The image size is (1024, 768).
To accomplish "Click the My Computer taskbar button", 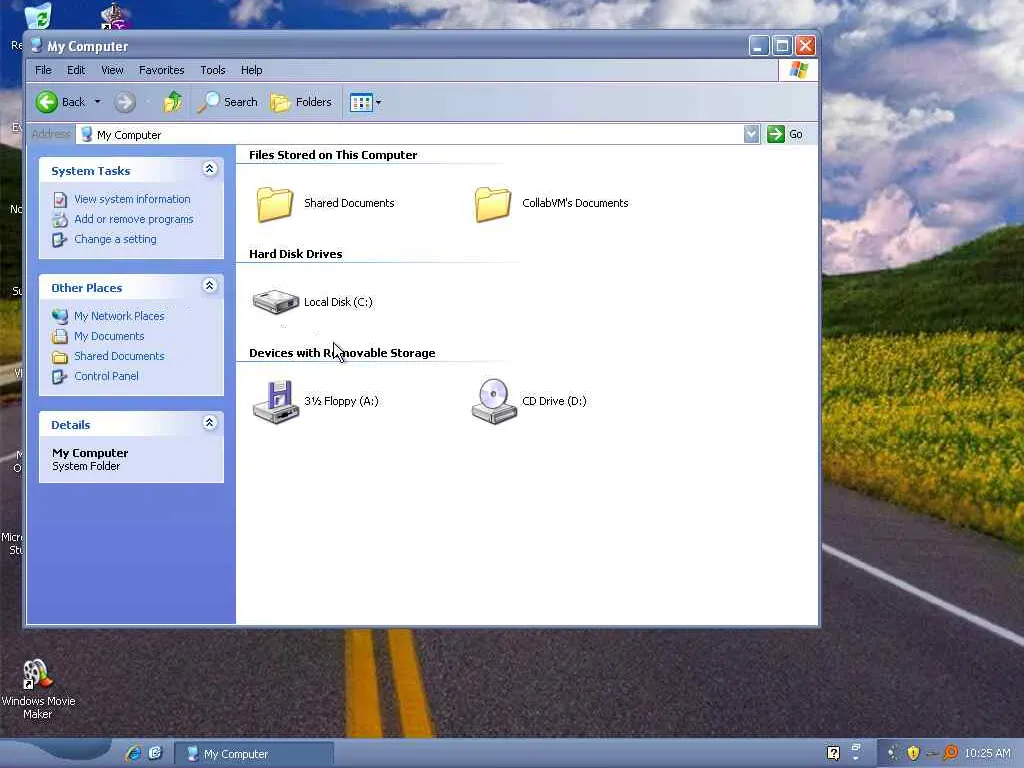I will click(254, 754).
